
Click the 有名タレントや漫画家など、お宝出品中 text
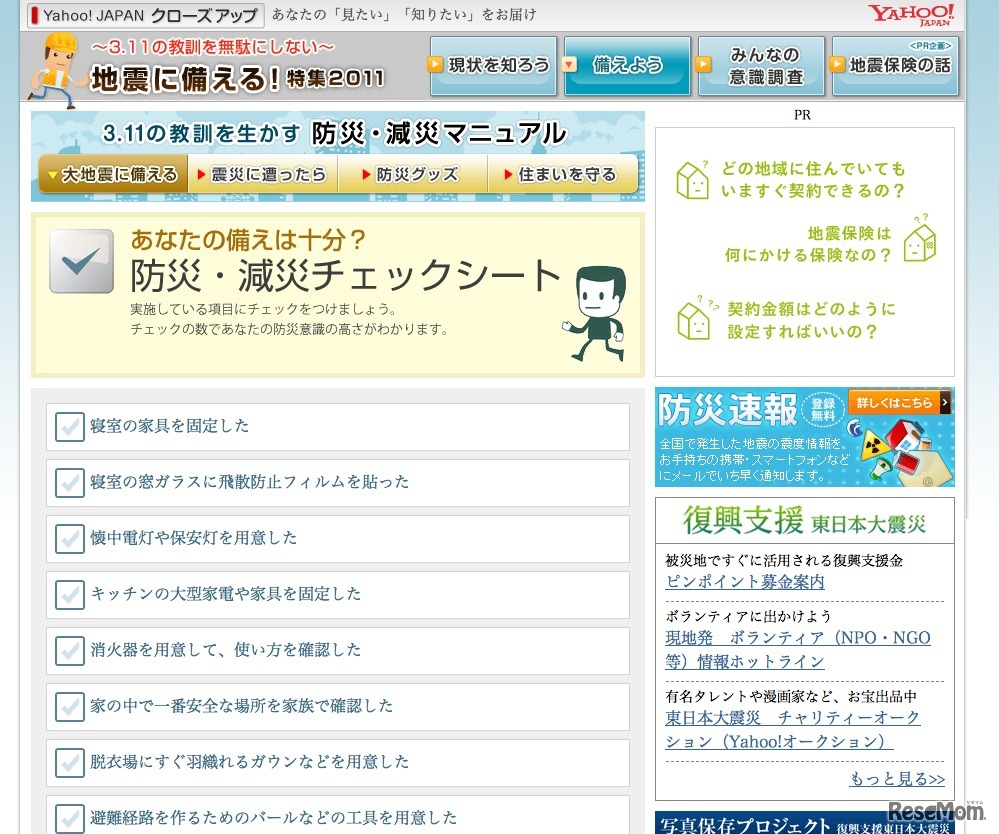point(791,696)
